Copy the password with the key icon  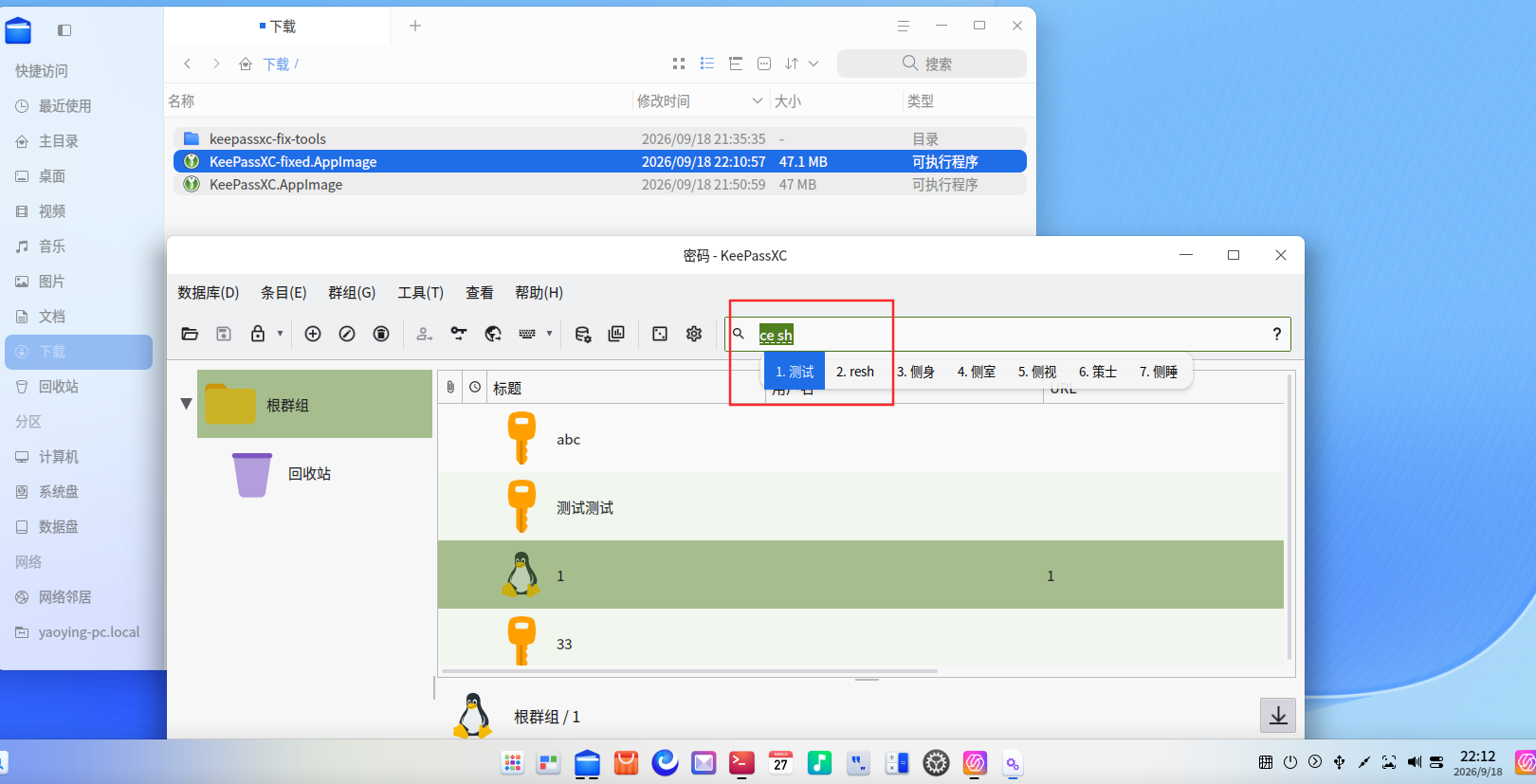pos(459,334)
